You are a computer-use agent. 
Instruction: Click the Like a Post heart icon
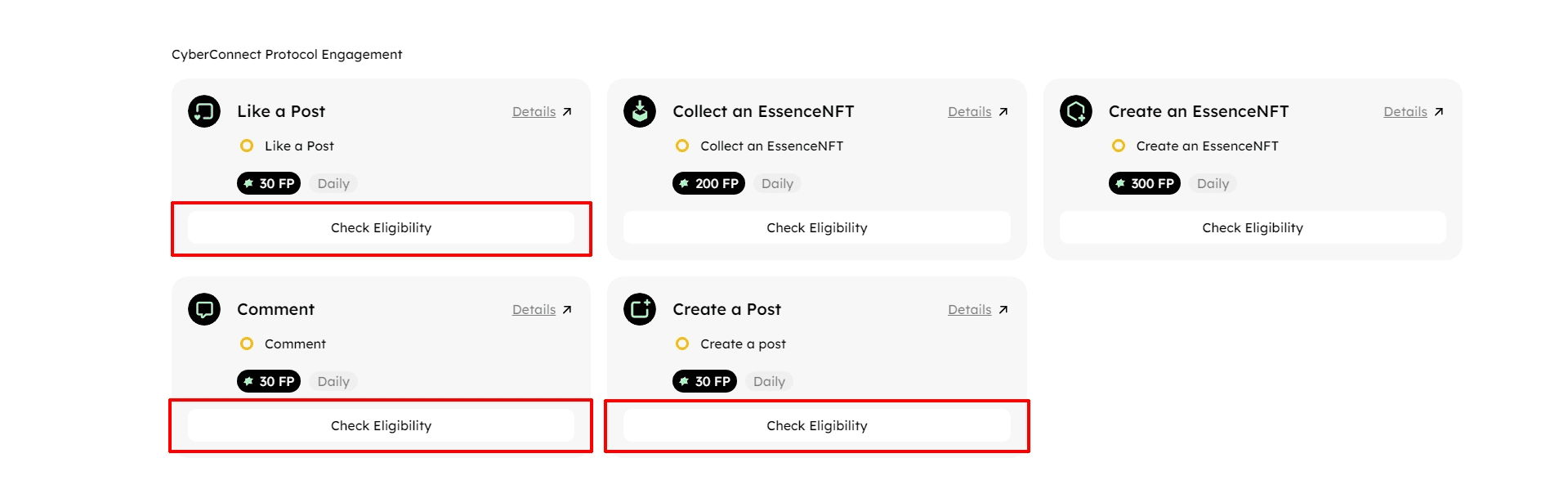204,111
